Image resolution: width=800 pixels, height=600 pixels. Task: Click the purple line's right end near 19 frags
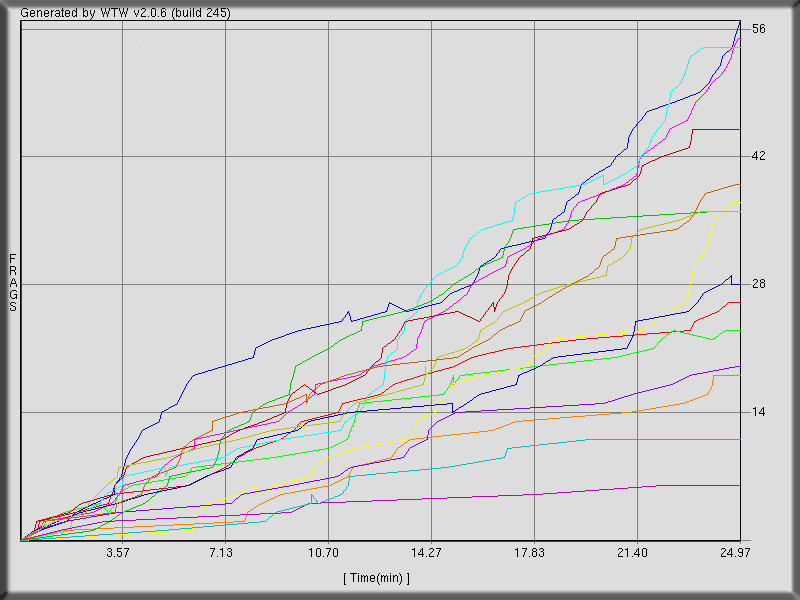tap(739, 366)
